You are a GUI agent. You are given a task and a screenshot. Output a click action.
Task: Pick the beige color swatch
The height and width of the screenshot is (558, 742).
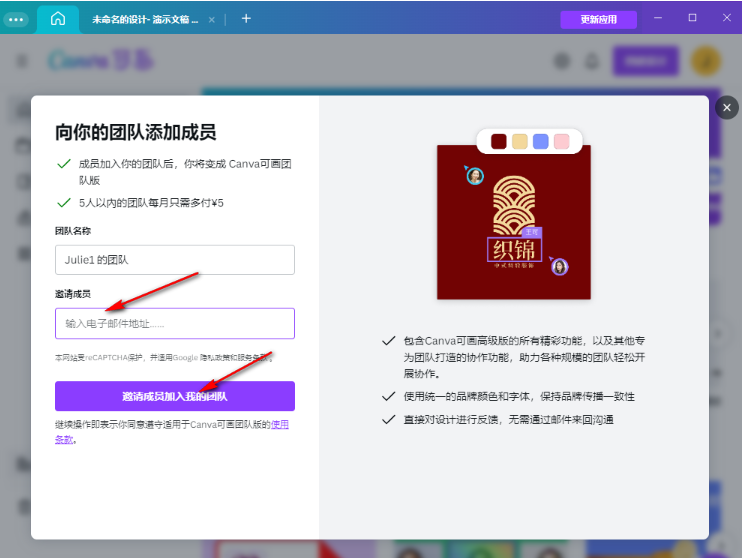(x=520, y=142)
